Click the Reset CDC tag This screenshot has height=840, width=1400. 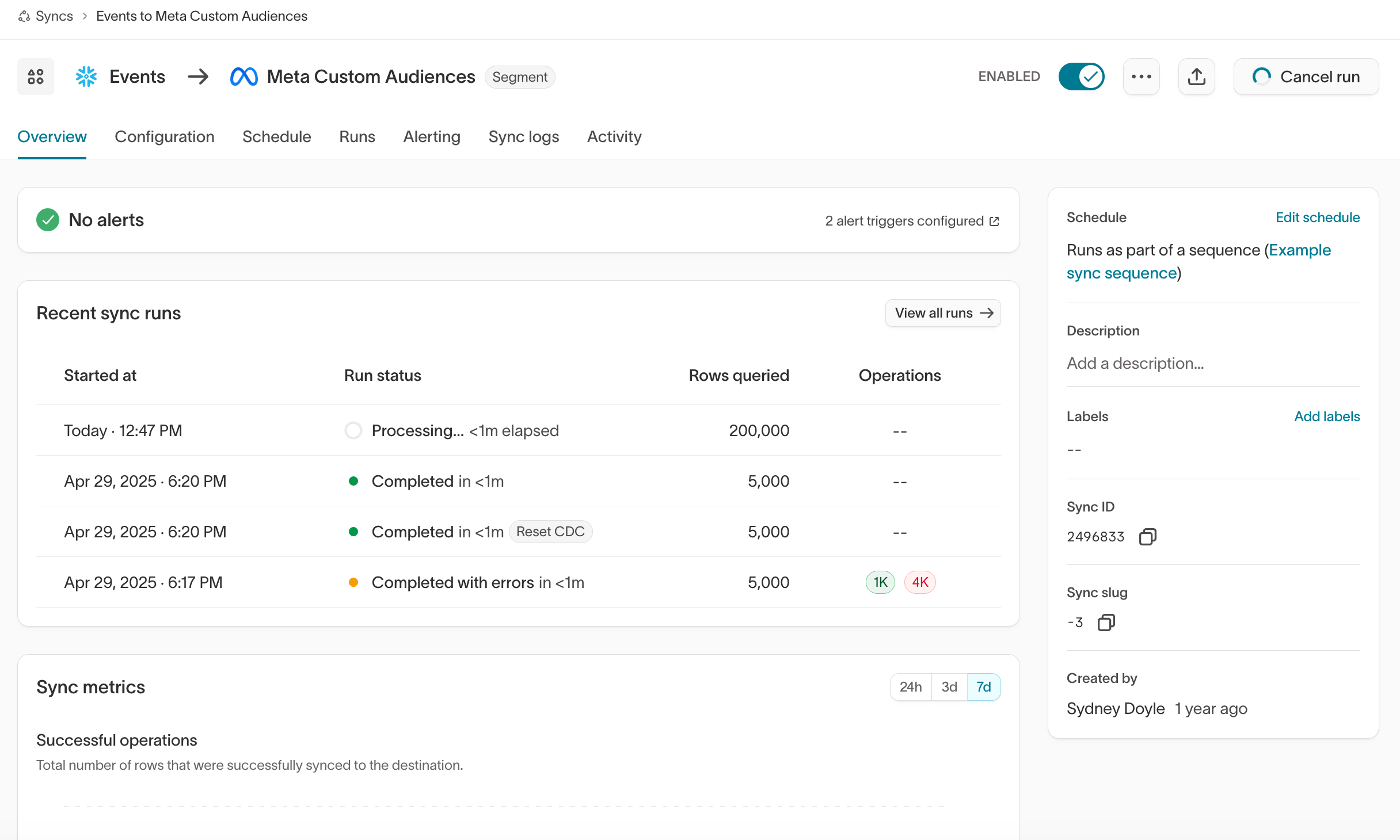pos(550,532)
